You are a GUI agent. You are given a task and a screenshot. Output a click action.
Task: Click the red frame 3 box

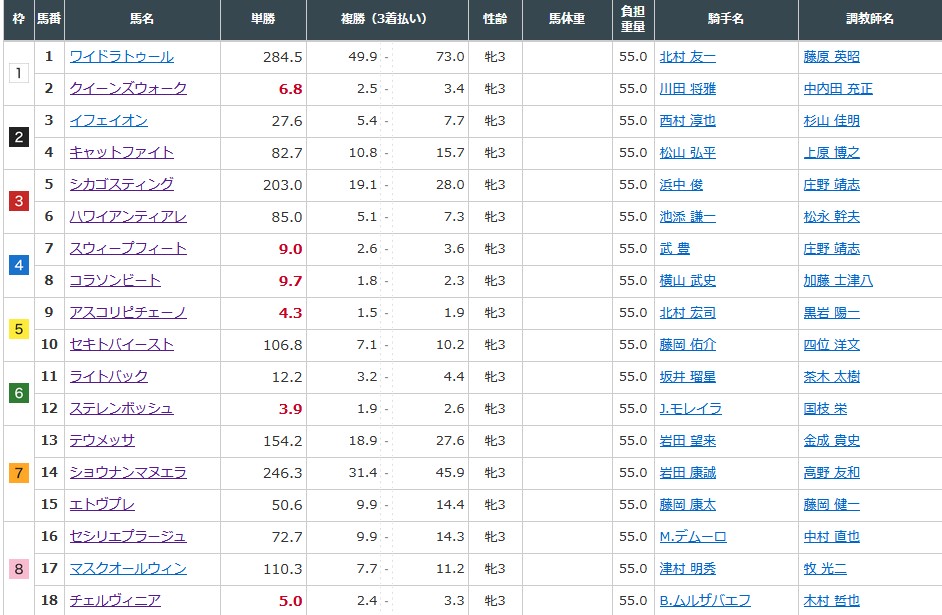tap(18, 201)
